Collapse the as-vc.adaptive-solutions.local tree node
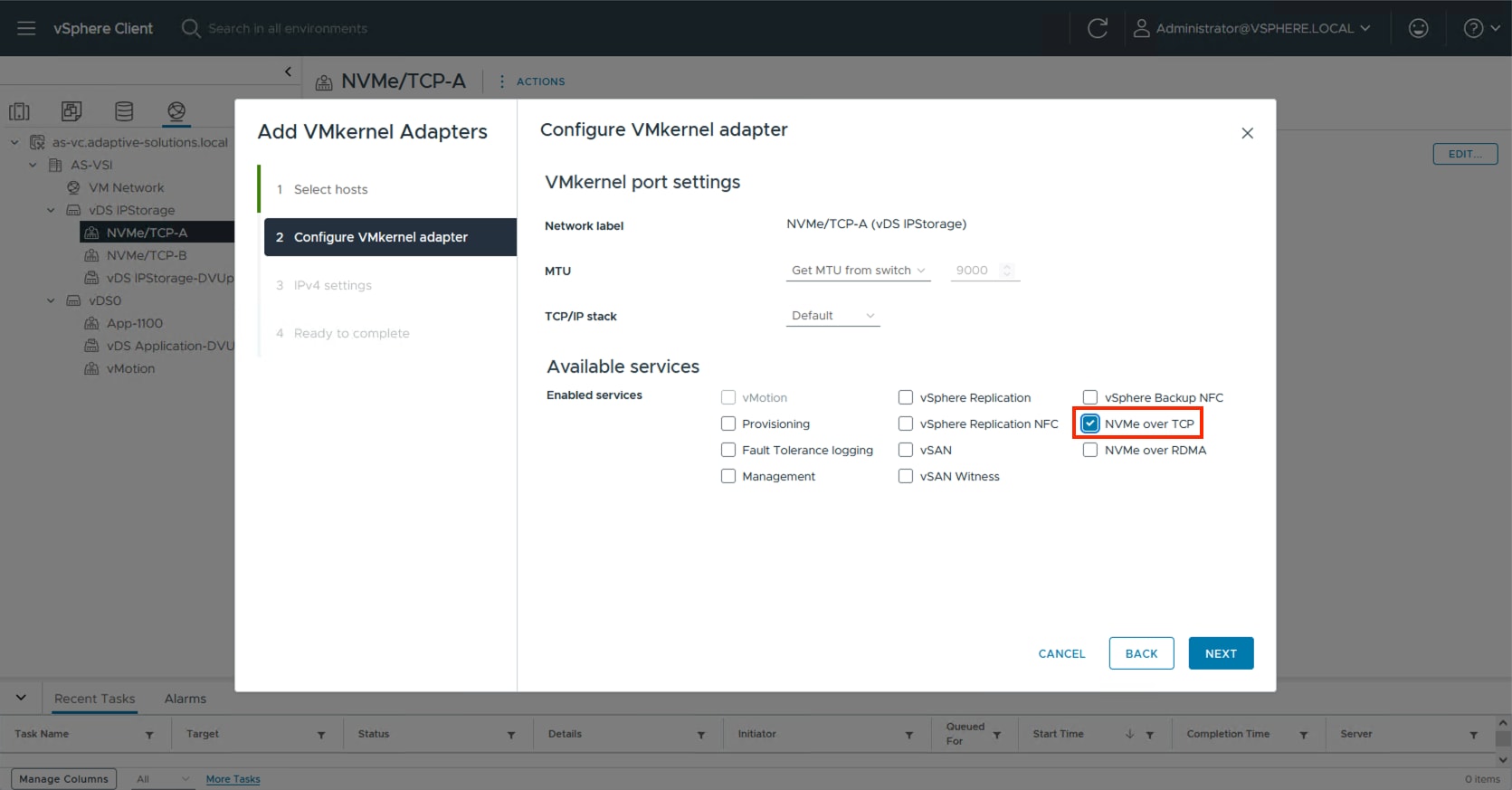 point(14,142)
